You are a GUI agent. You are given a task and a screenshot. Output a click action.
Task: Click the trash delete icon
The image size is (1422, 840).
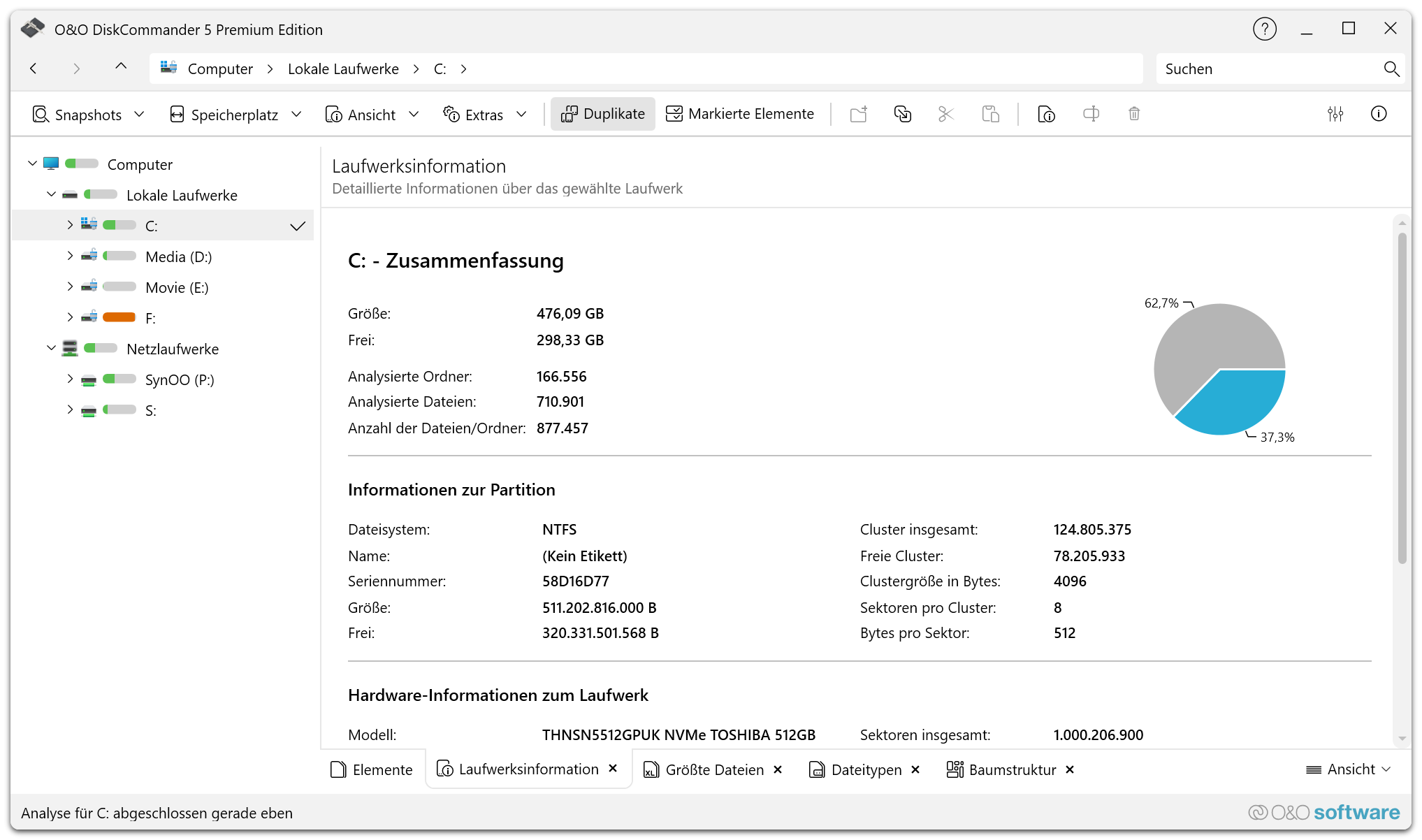click(1133, 114)
